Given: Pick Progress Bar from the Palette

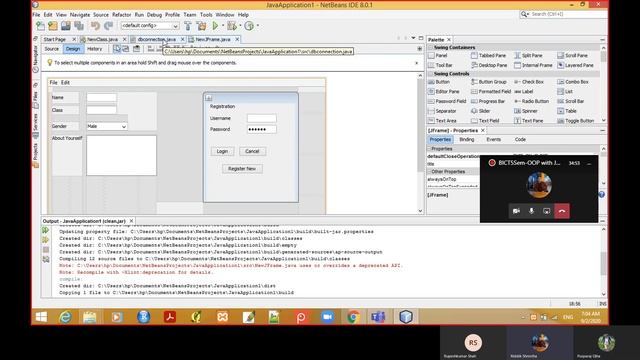Looking at the screenshot, I should 488,101.
